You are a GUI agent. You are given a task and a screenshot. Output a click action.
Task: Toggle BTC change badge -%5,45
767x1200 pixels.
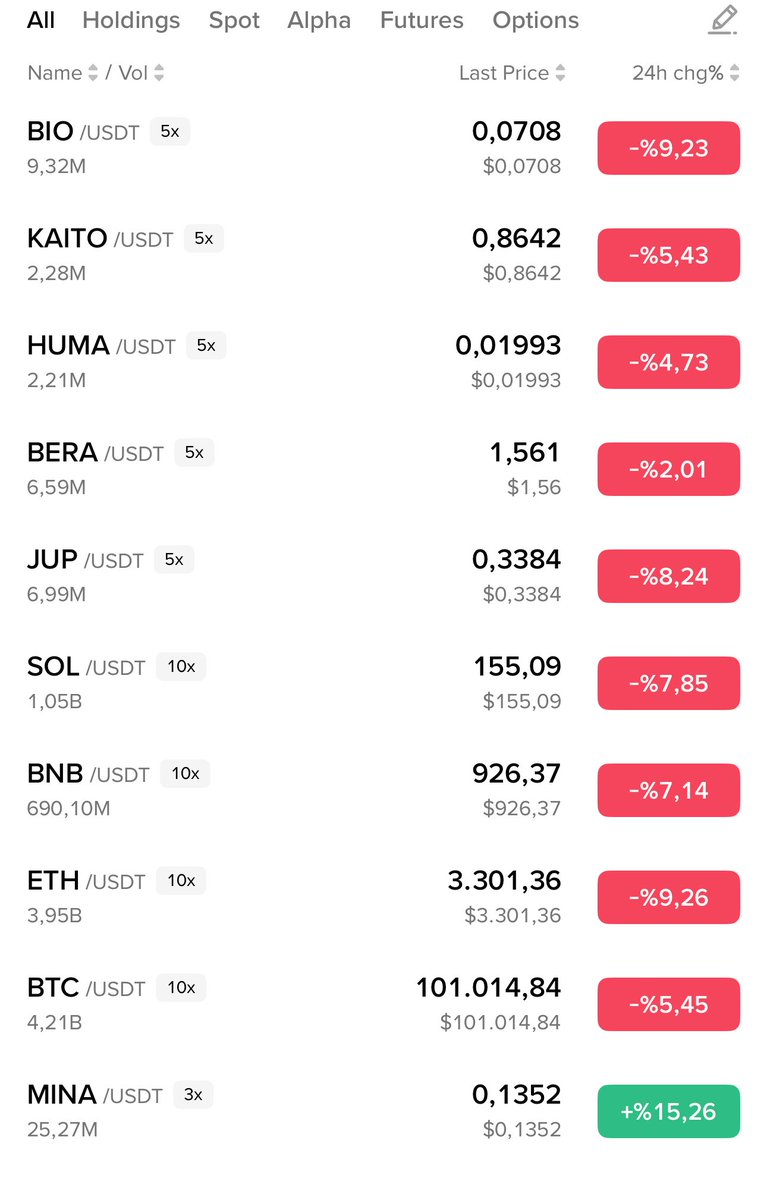coord(668,1004)
